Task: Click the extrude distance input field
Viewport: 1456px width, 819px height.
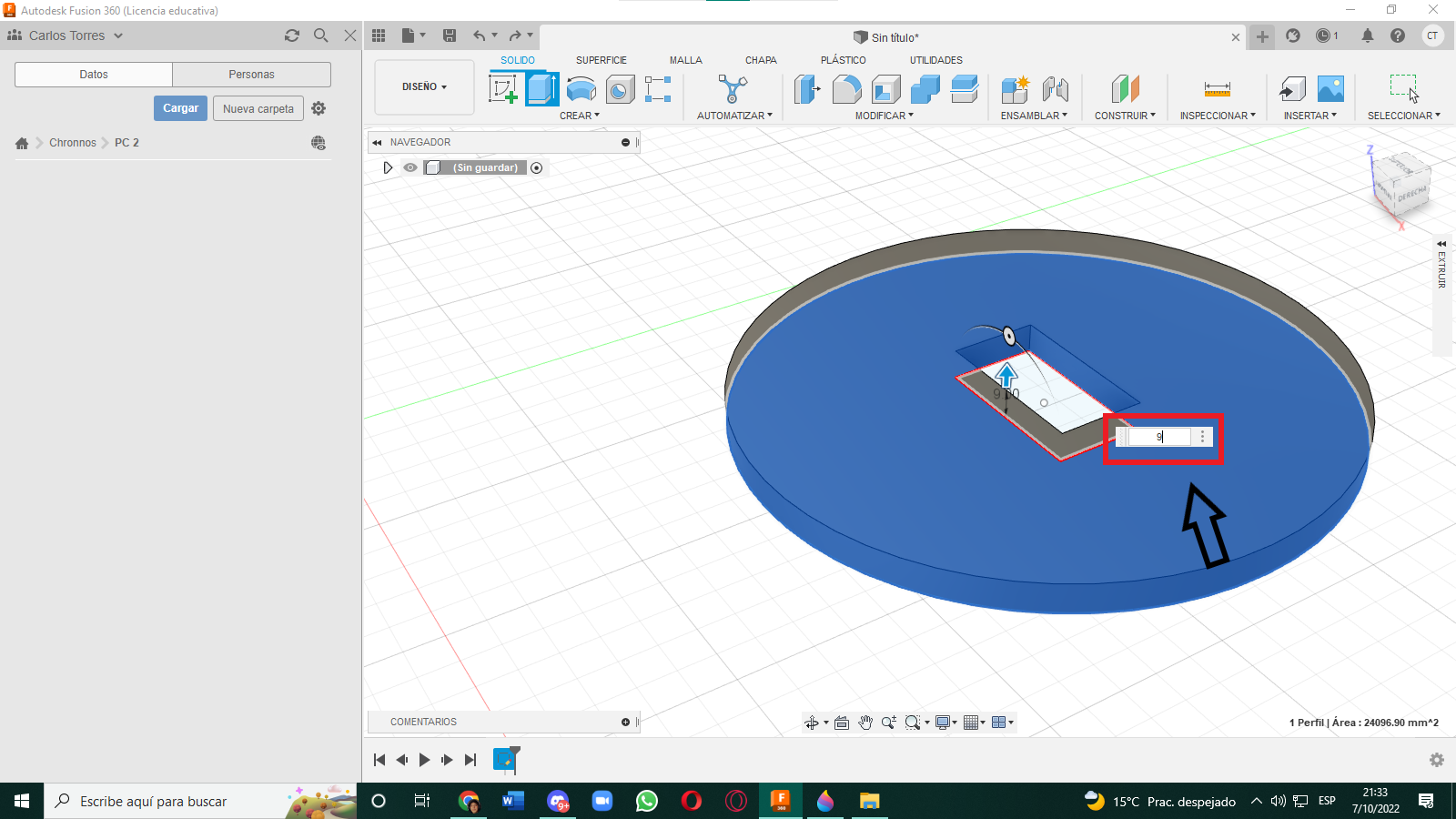Action: pyautogui.click(x=1159, y=437)
